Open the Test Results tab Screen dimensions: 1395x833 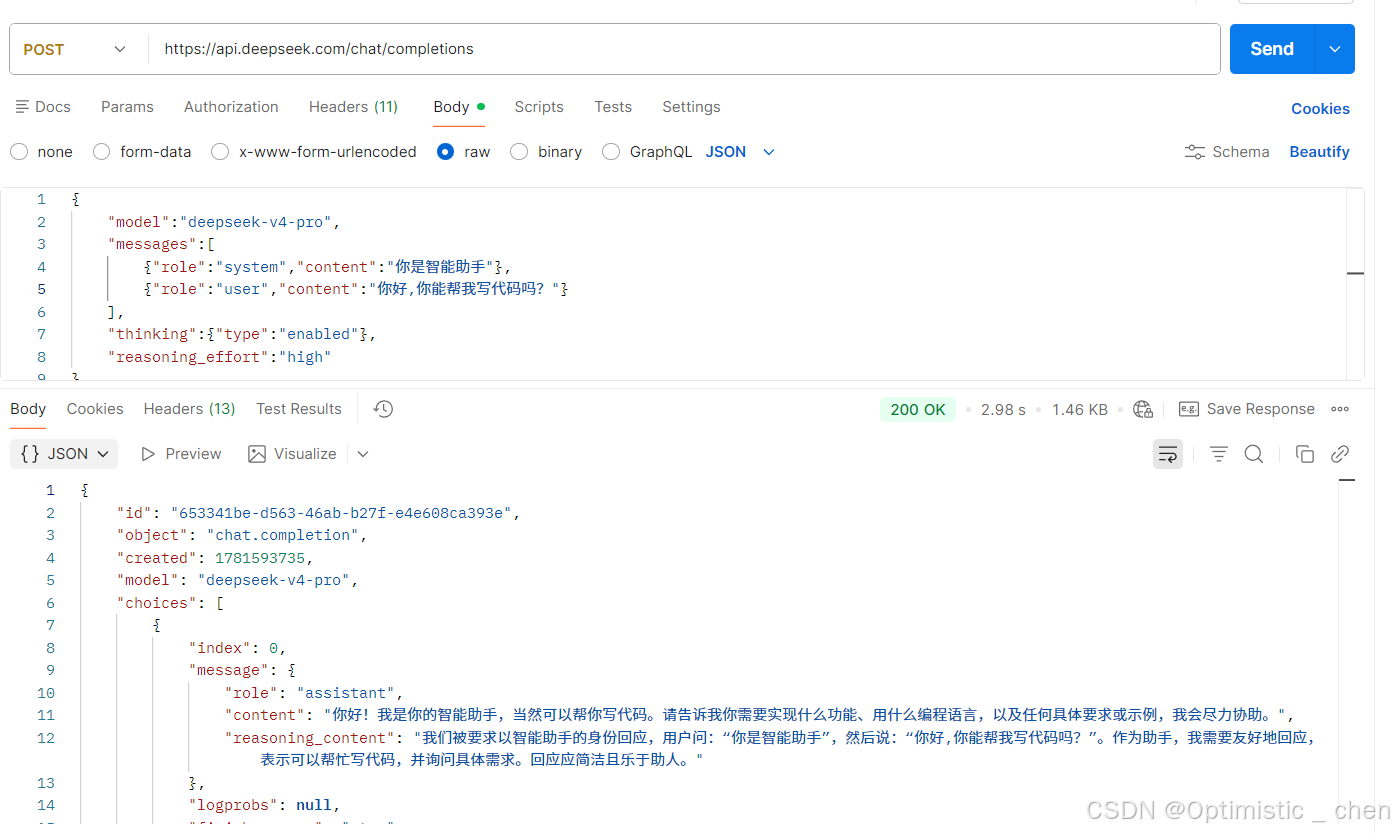coord(299,409)
